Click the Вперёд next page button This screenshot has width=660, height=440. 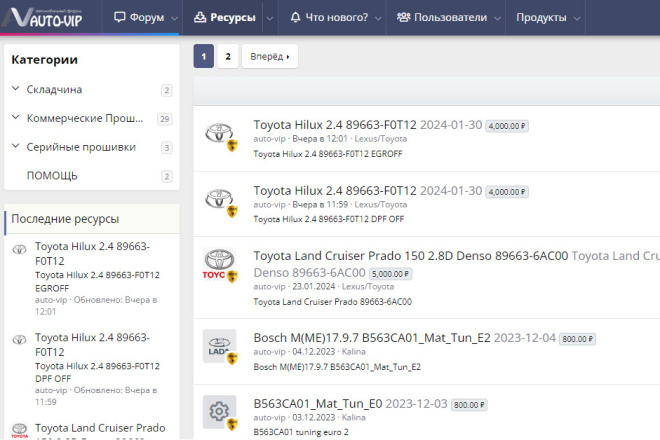270,56
